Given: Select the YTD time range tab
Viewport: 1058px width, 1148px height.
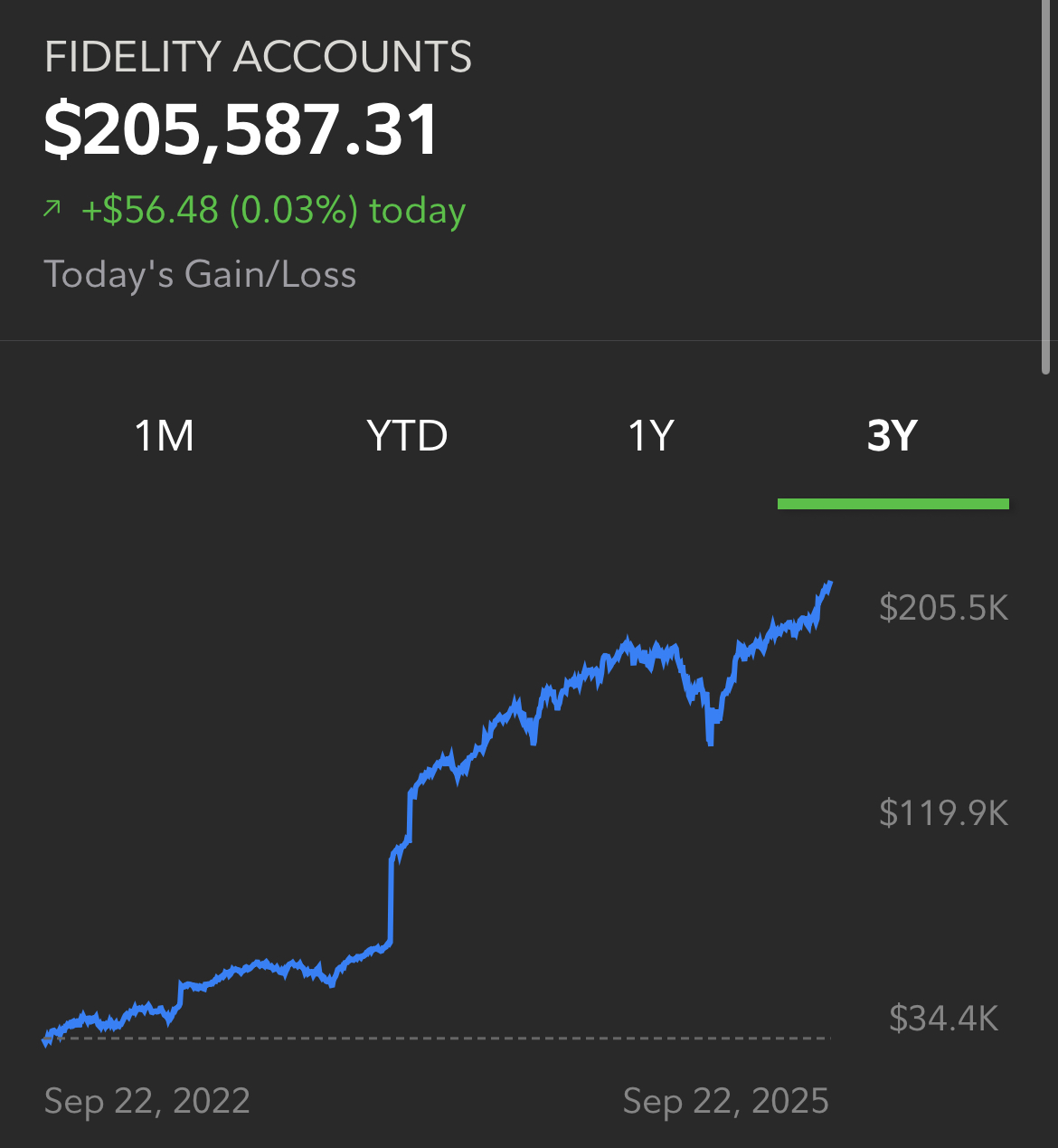Looking at the screenshot, I should (x=408, y=436).
